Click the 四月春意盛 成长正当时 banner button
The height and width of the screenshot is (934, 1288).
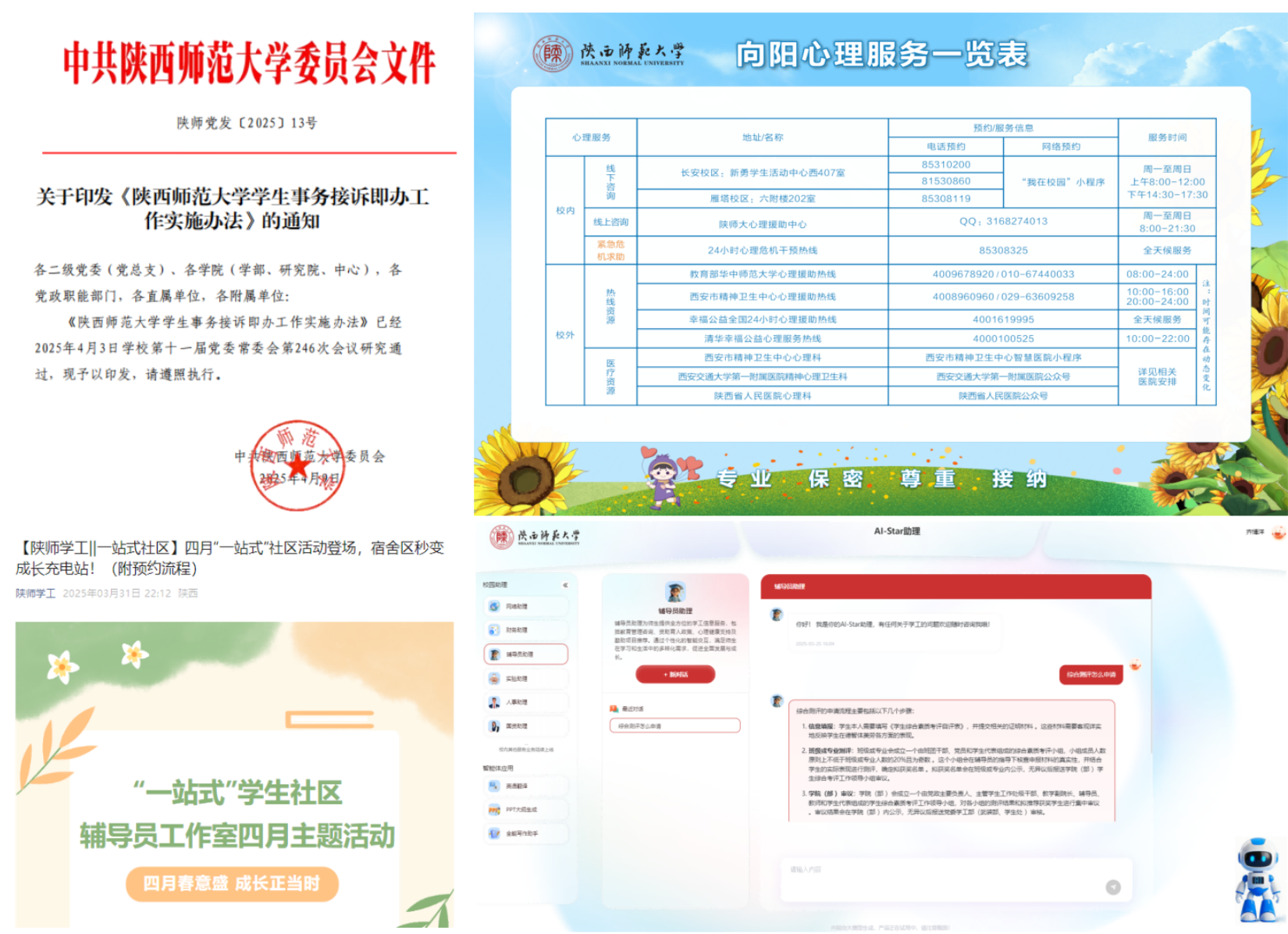tap(232, 883)
